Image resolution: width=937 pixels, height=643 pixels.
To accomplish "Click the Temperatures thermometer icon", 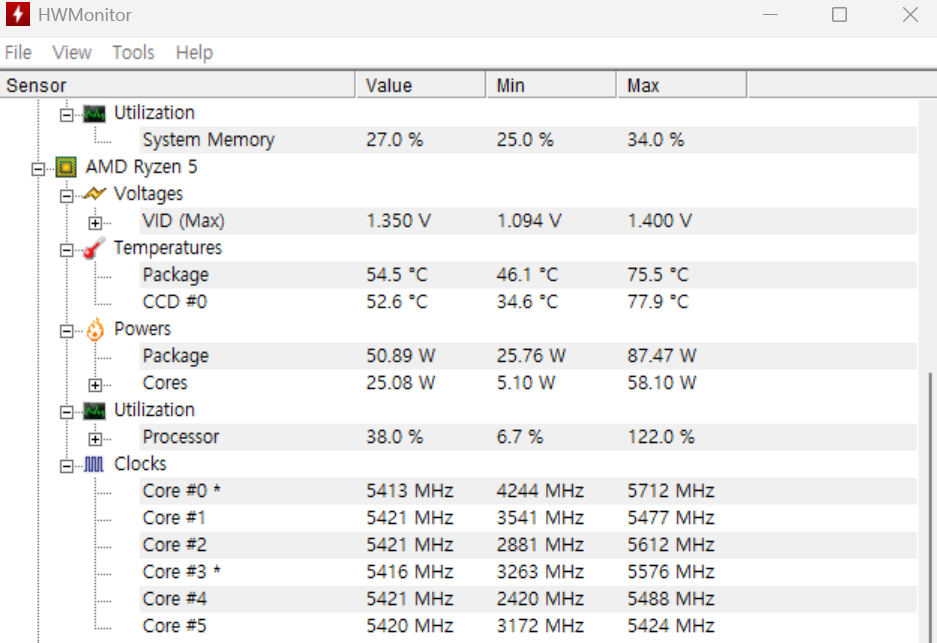I will tap(94, 248).
